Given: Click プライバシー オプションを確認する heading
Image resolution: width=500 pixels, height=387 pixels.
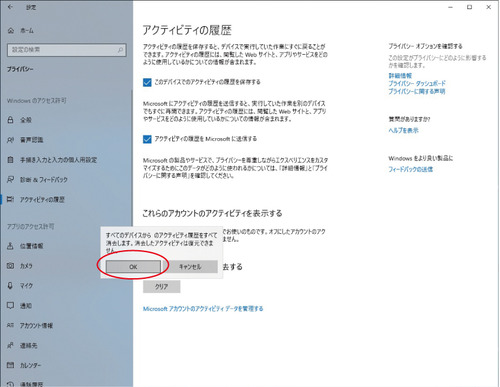Looking at the screenshot, I should pyautogui.click(x=425, y=46).
